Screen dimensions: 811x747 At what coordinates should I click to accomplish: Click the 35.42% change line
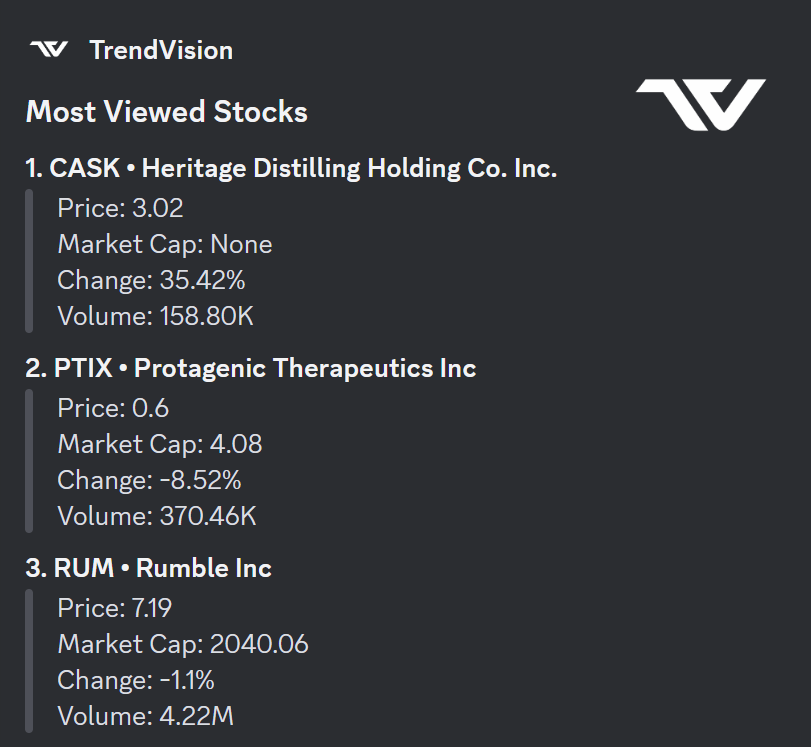click(151, 280)
